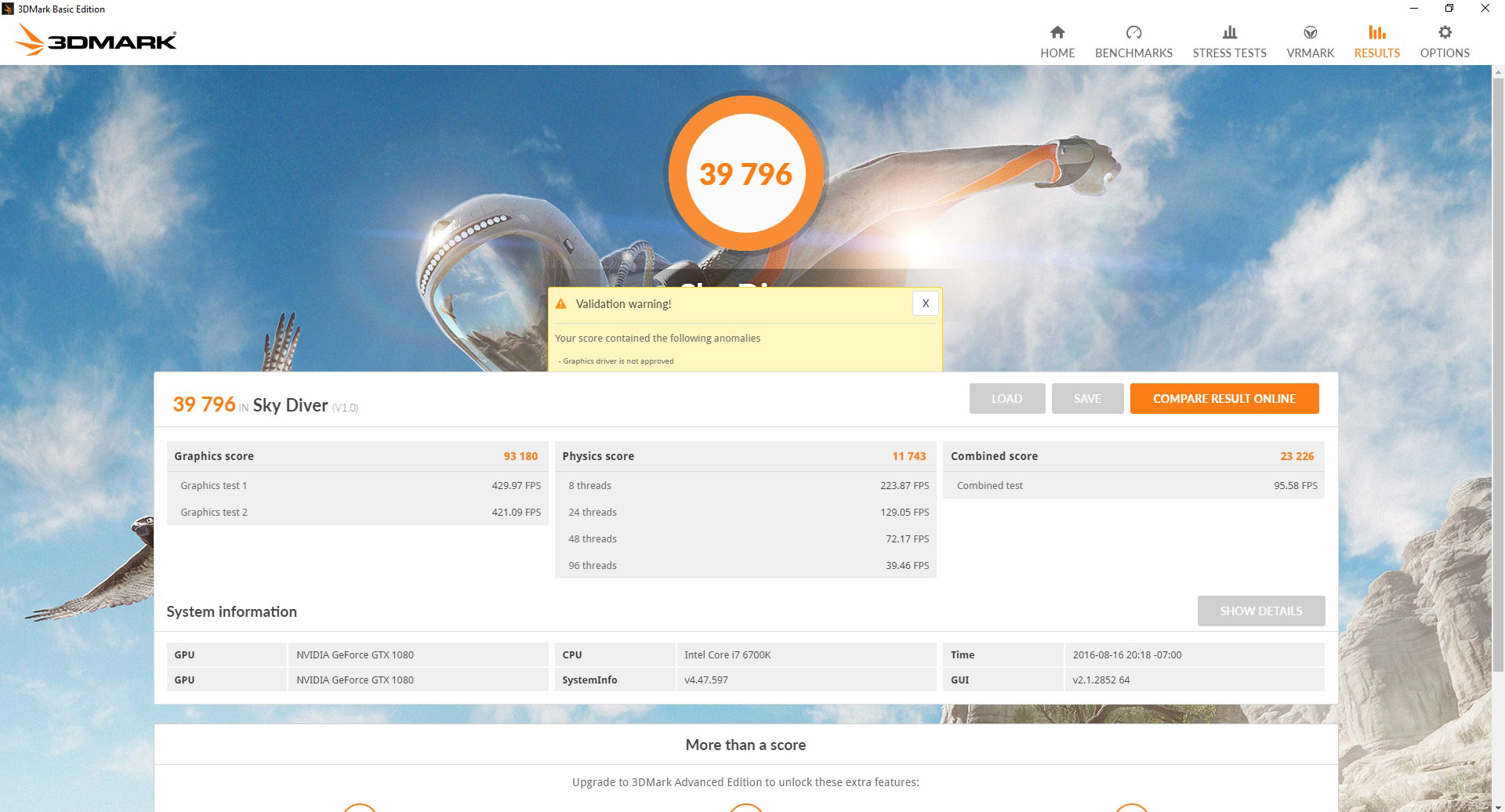Open the Options gear icon

click(x=1445, y=32)
